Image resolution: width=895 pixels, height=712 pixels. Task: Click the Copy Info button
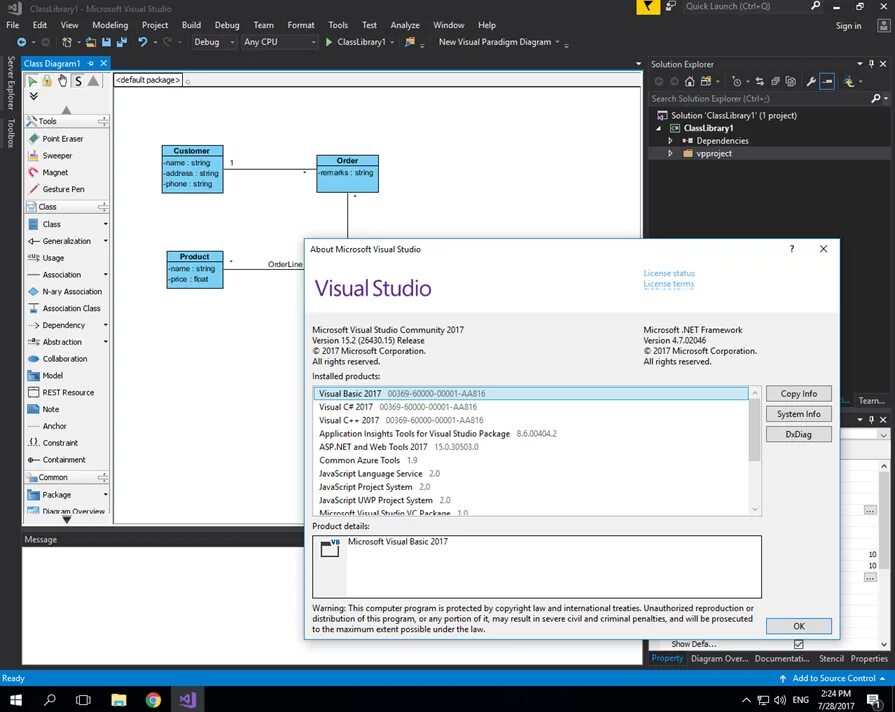[x=799, y=393]
